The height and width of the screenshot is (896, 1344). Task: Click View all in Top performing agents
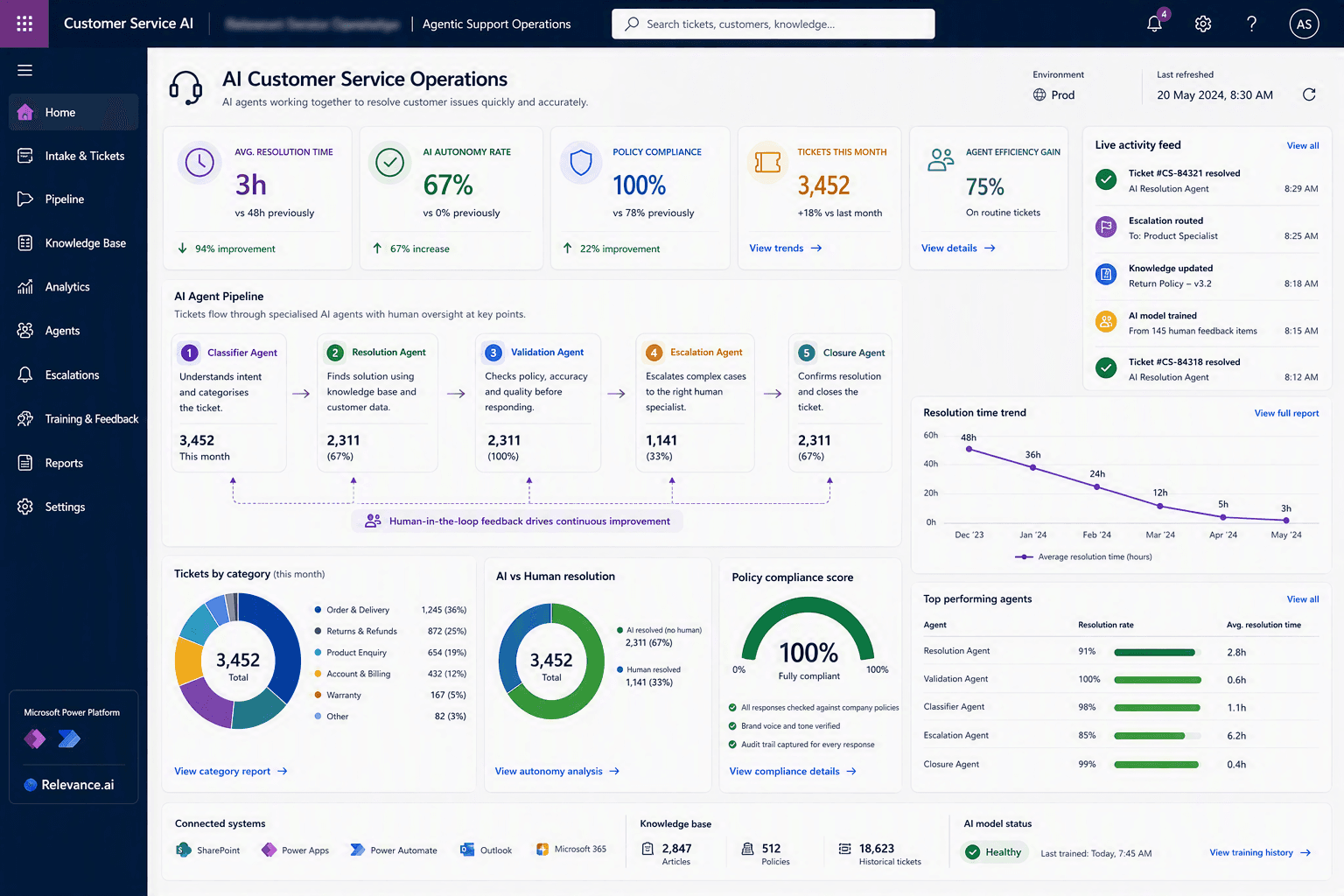pyautogui.click(x=1303, y=599)
